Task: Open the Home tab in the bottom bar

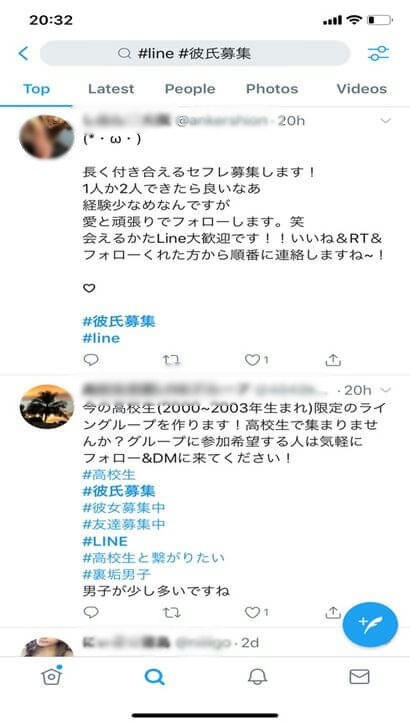Action: pyautogui.click(x=51, y=676)
